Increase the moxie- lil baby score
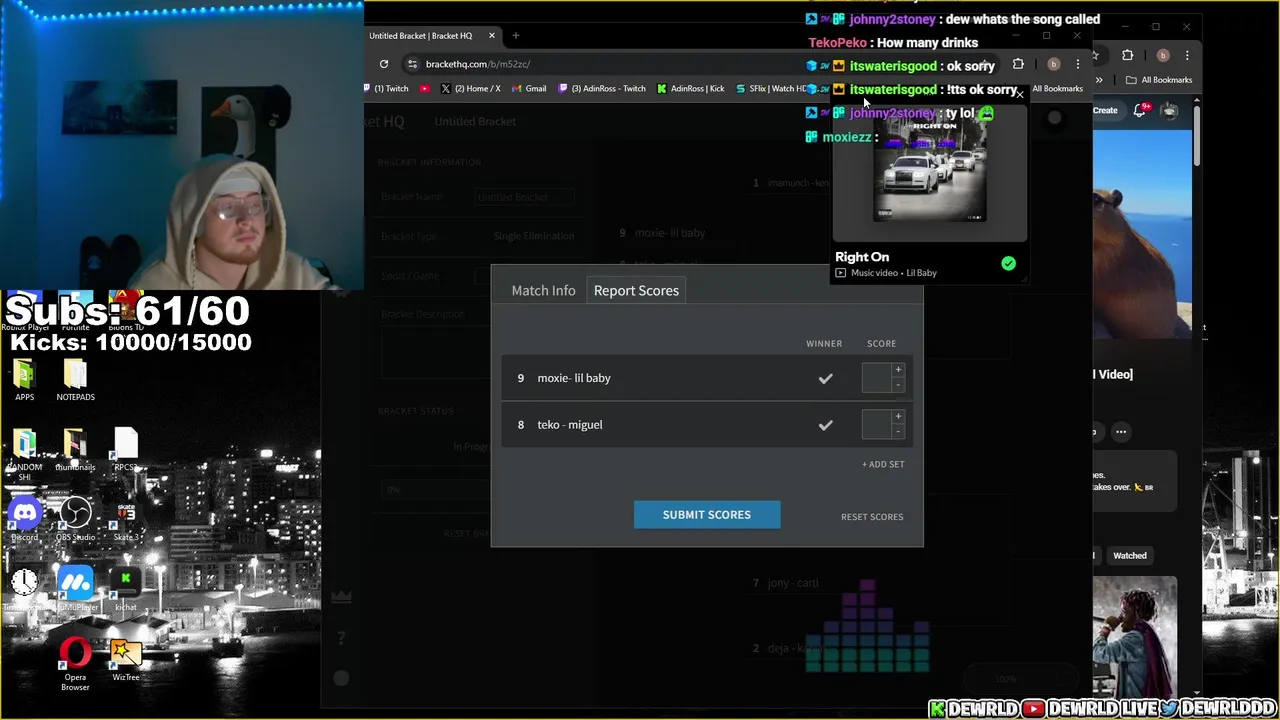1280x720 pixels. (898, 370)
